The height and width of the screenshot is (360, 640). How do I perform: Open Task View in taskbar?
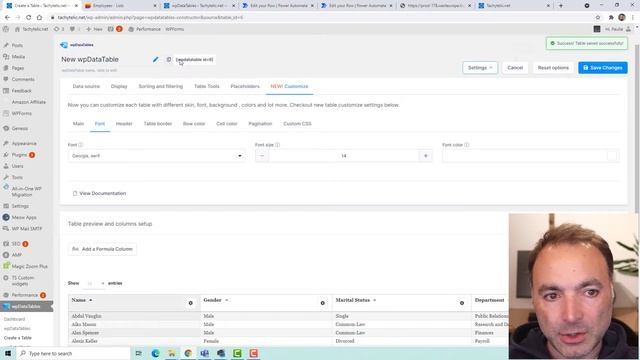coord(139,353)
